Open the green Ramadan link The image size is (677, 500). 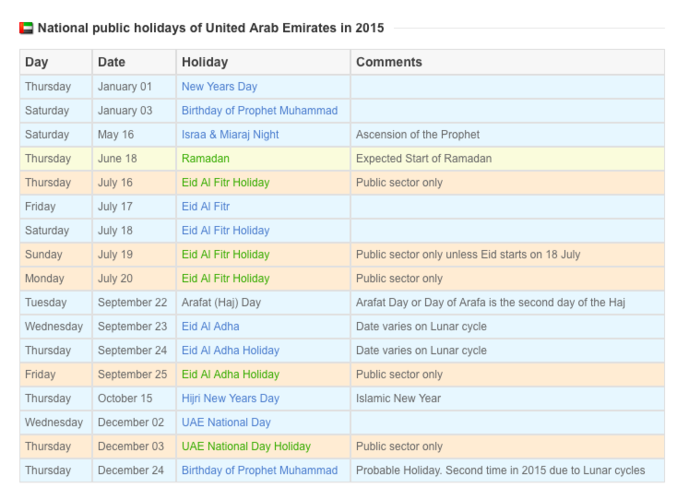tap(206, 158)
